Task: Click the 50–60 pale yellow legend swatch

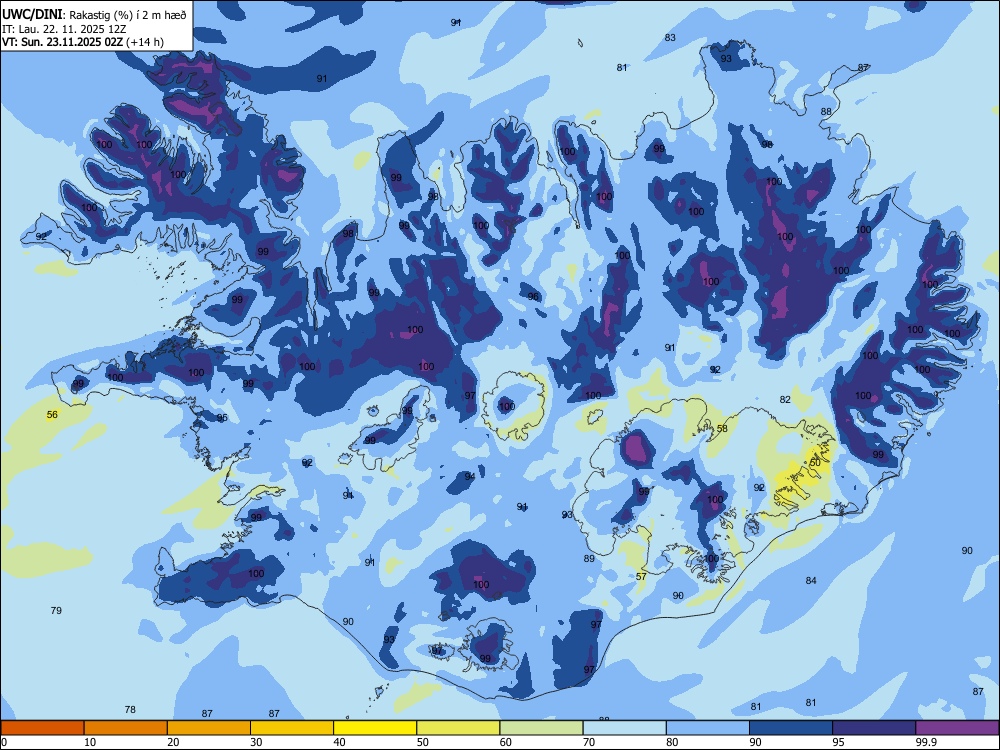Action: (458, 728)
